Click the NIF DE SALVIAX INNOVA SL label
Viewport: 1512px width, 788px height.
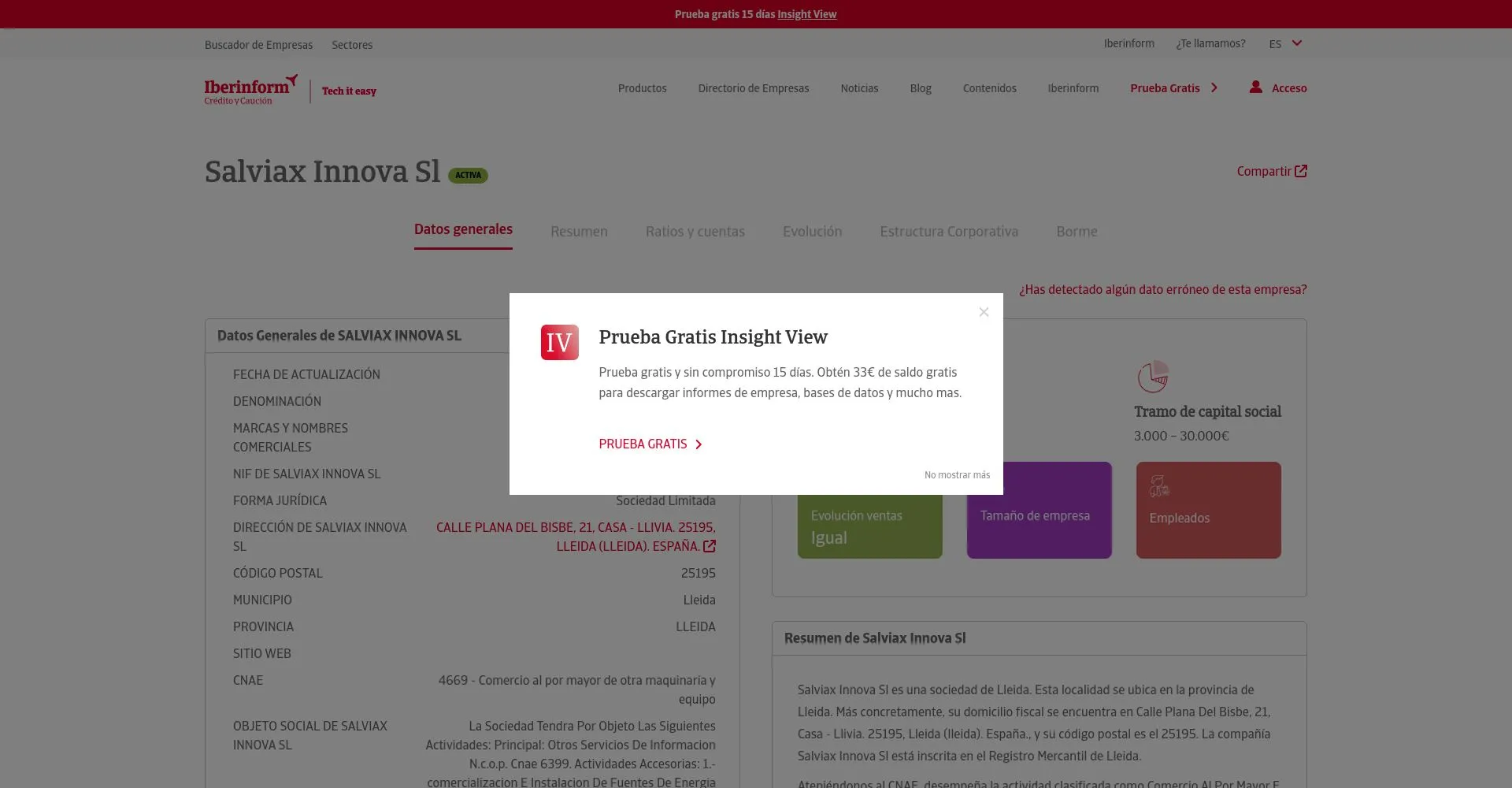pyautogui.click(x=306, y=474)
